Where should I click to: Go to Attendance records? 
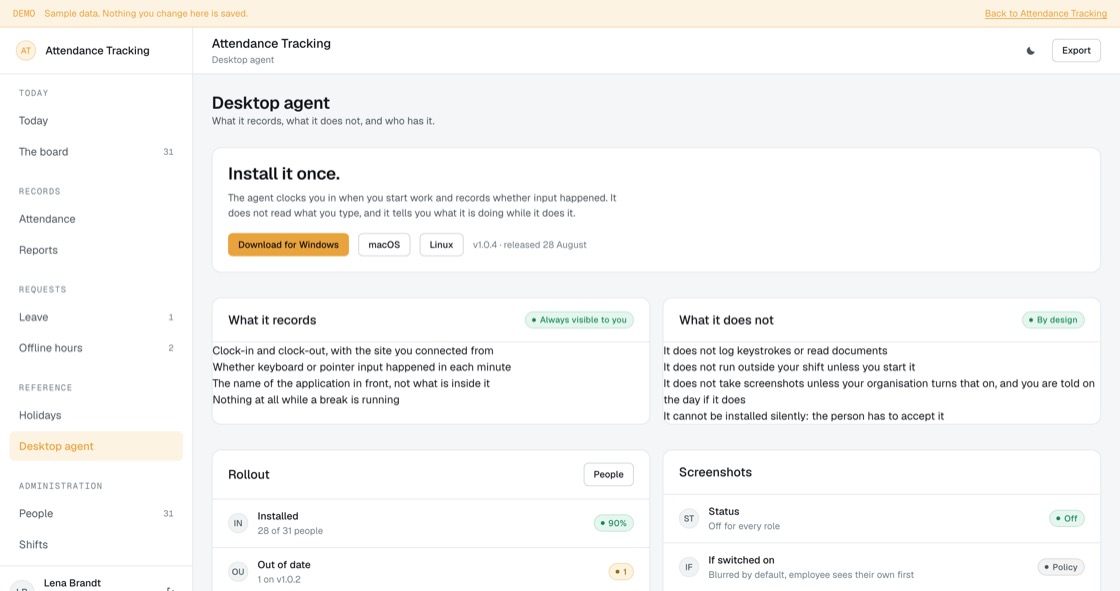coord(96,219)
